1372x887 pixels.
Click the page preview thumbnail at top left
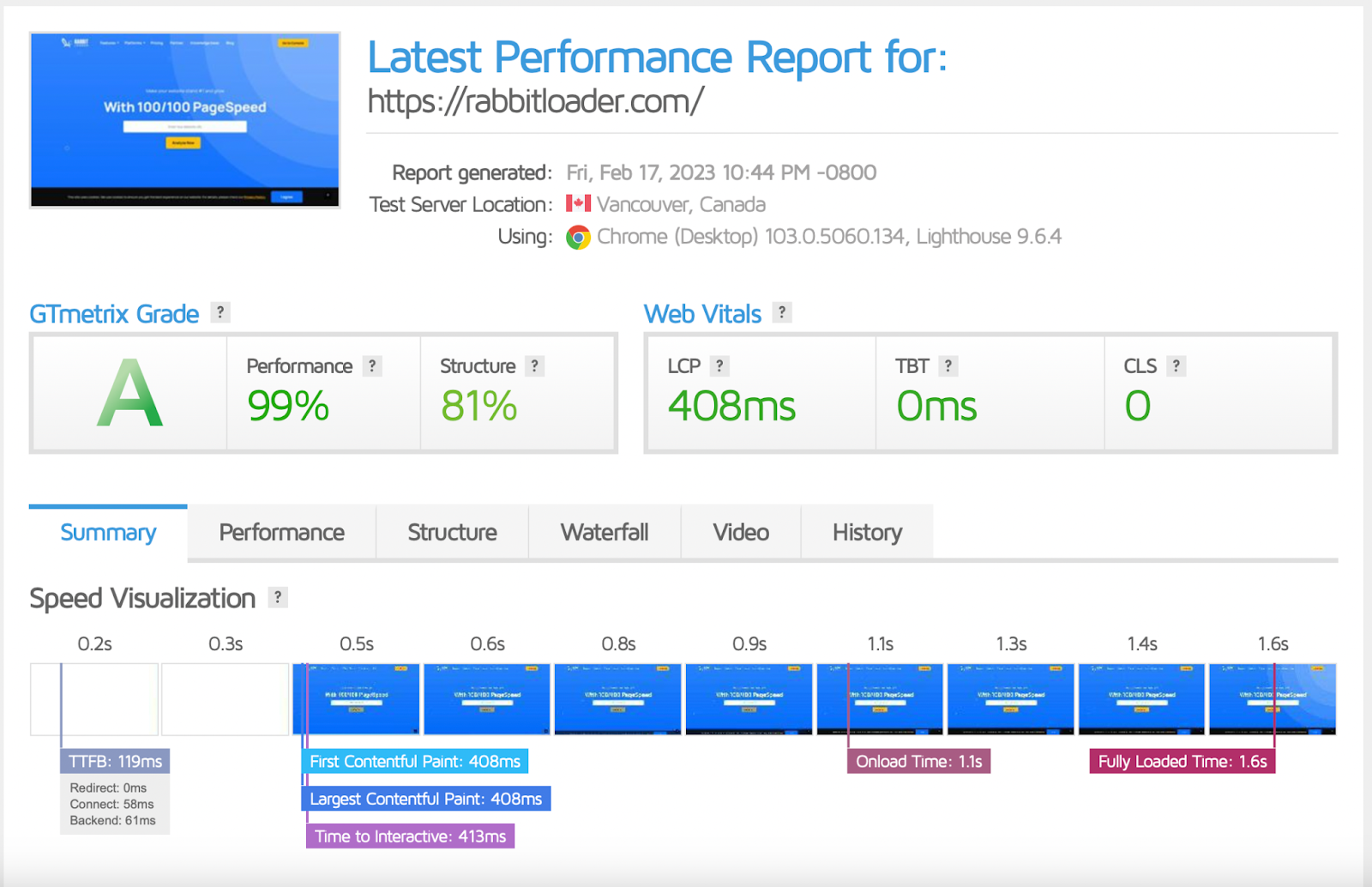point(185,120)
